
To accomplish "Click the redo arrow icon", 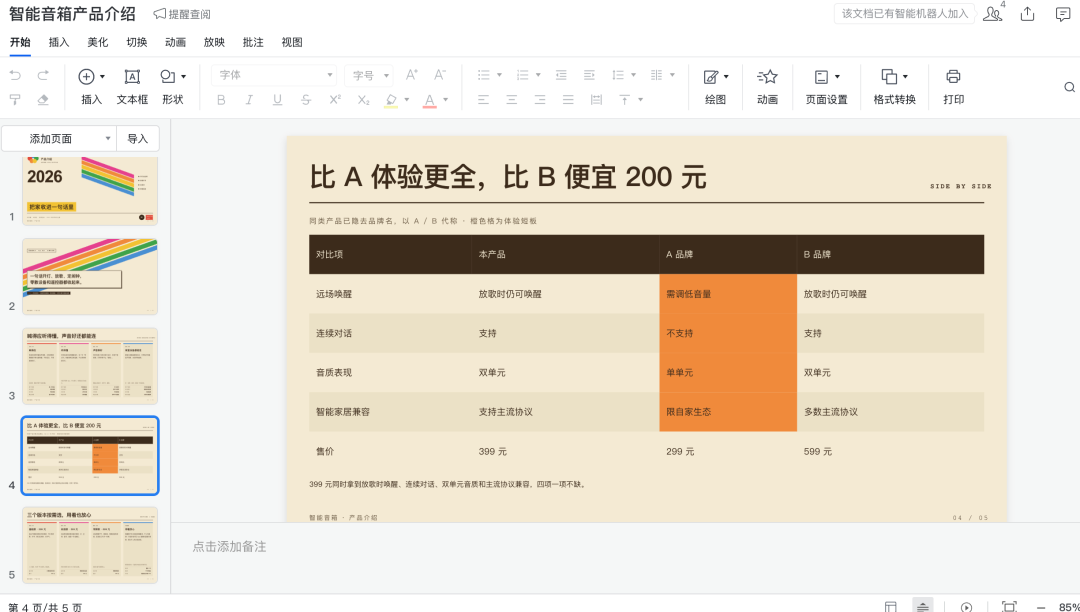I will tap(43, 75).
